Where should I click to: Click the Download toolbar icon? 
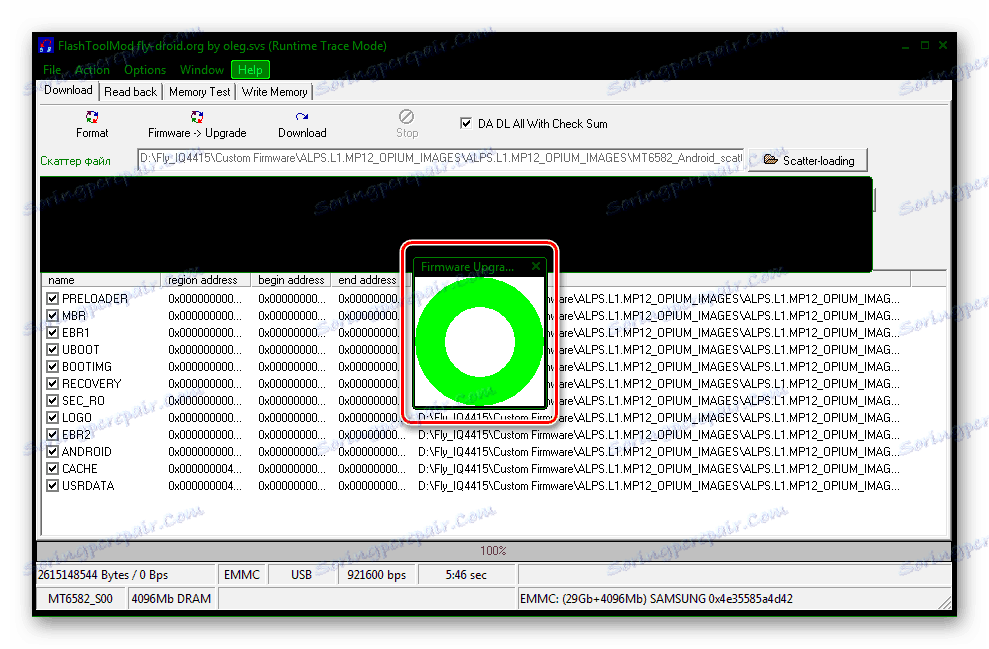[x=302, y=117]
